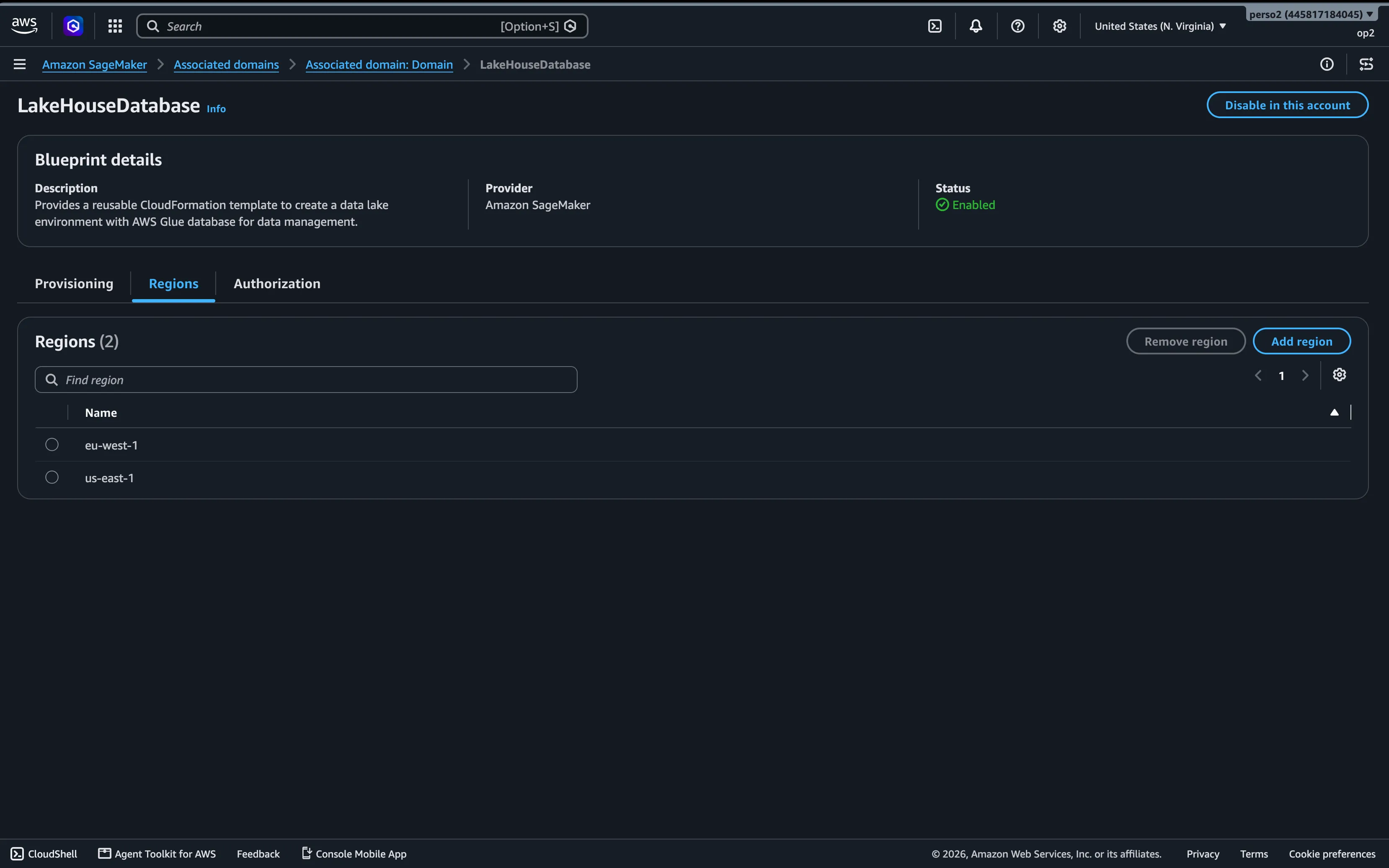Image resolution: width=1389 pixels, height=868 pixels.
Task: Open CloudShell in the footer
Action: pyautogui.click(x=44, y=854)
